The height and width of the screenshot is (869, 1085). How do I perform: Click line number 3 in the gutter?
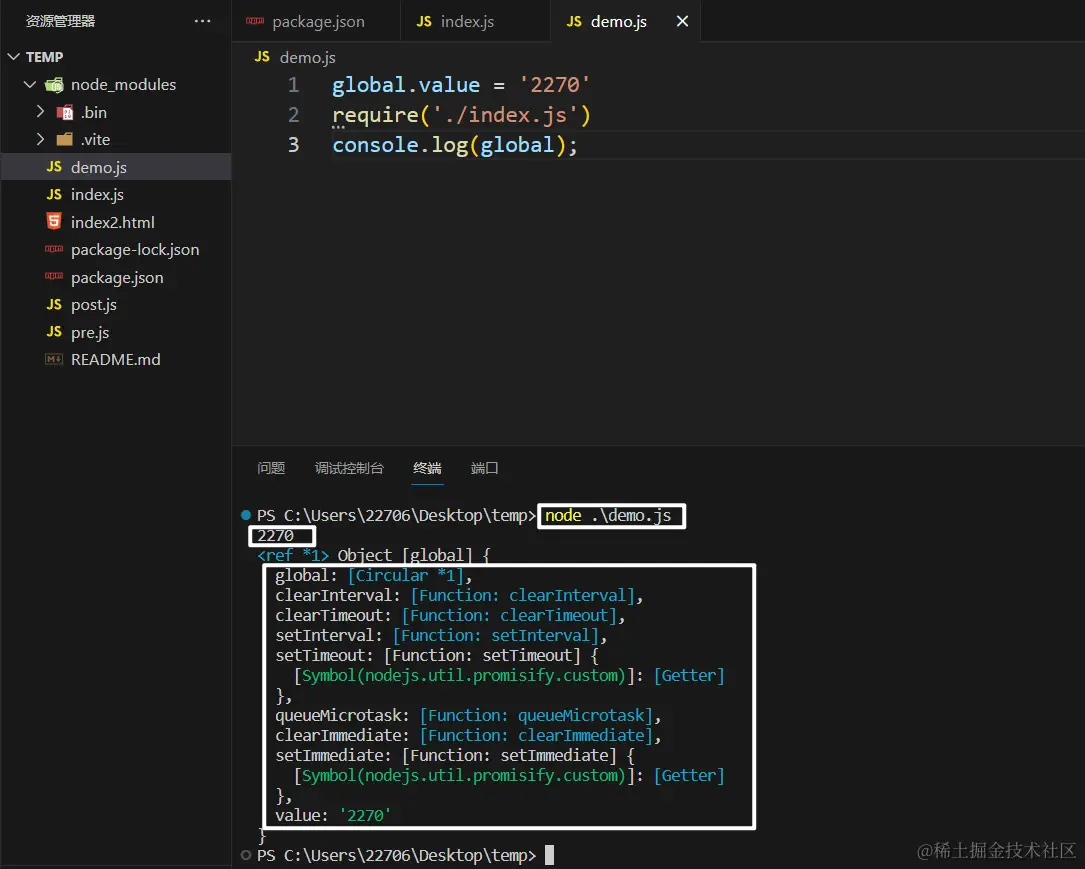coord(293,145)
